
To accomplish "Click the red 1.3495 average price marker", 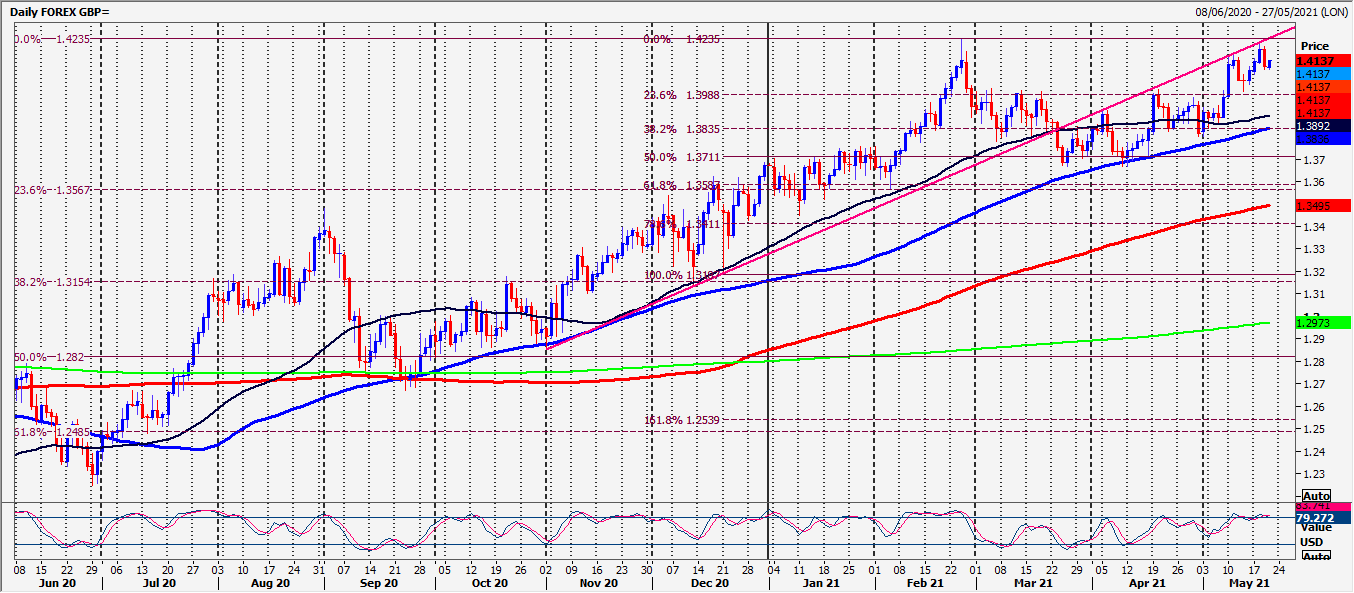I will click(1314, 205).
